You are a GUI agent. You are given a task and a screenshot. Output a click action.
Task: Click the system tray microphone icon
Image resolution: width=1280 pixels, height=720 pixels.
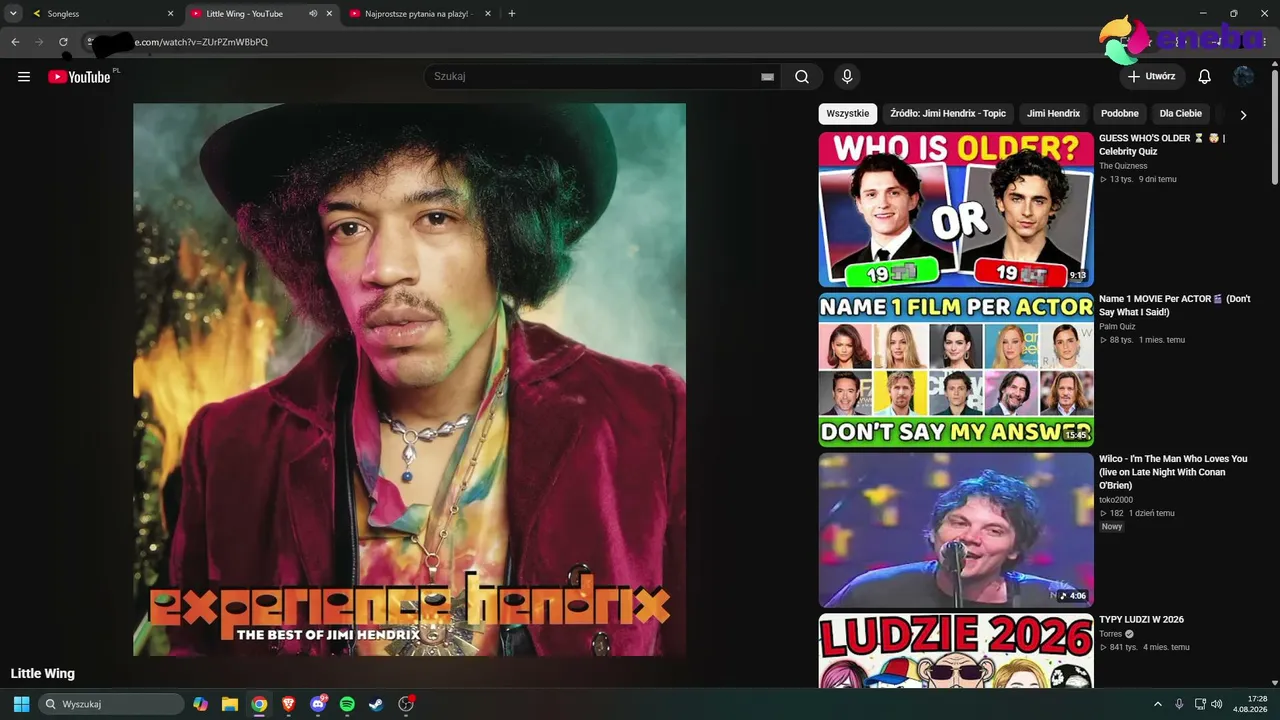pos(1180,704)
